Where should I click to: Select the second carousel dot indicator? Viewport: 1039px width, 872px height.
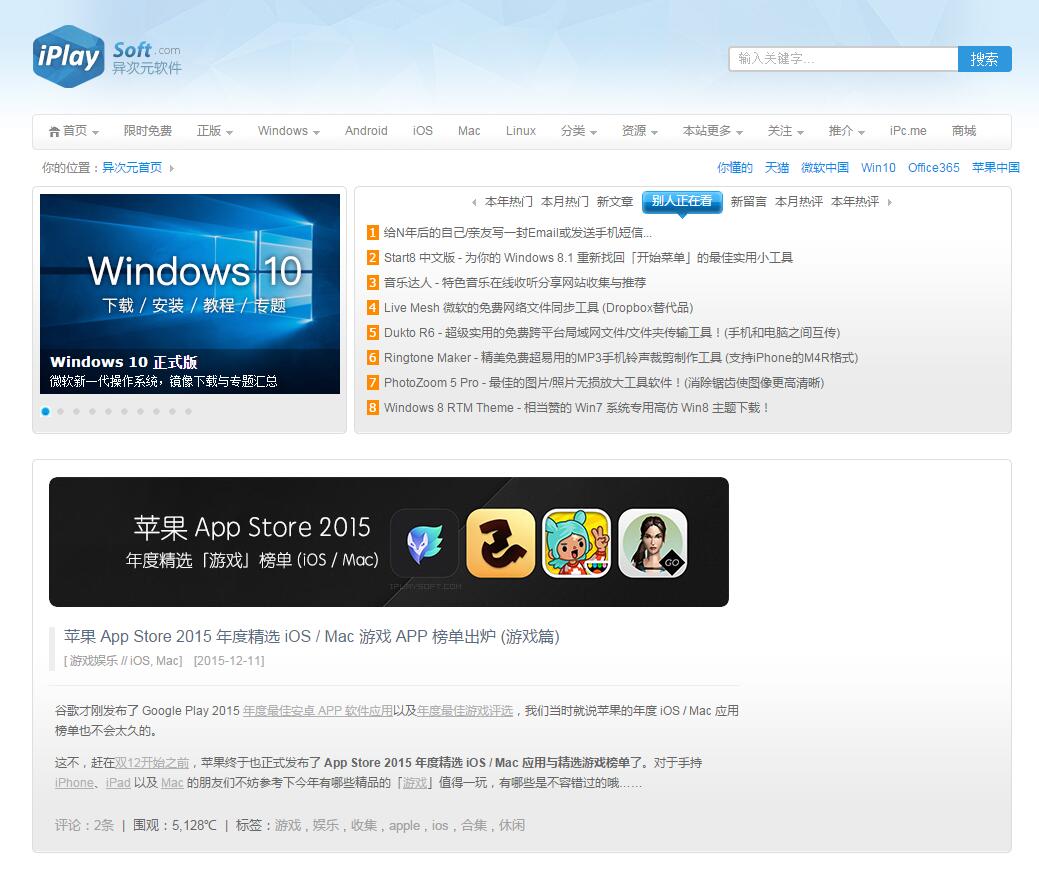[x=61, y=411]
